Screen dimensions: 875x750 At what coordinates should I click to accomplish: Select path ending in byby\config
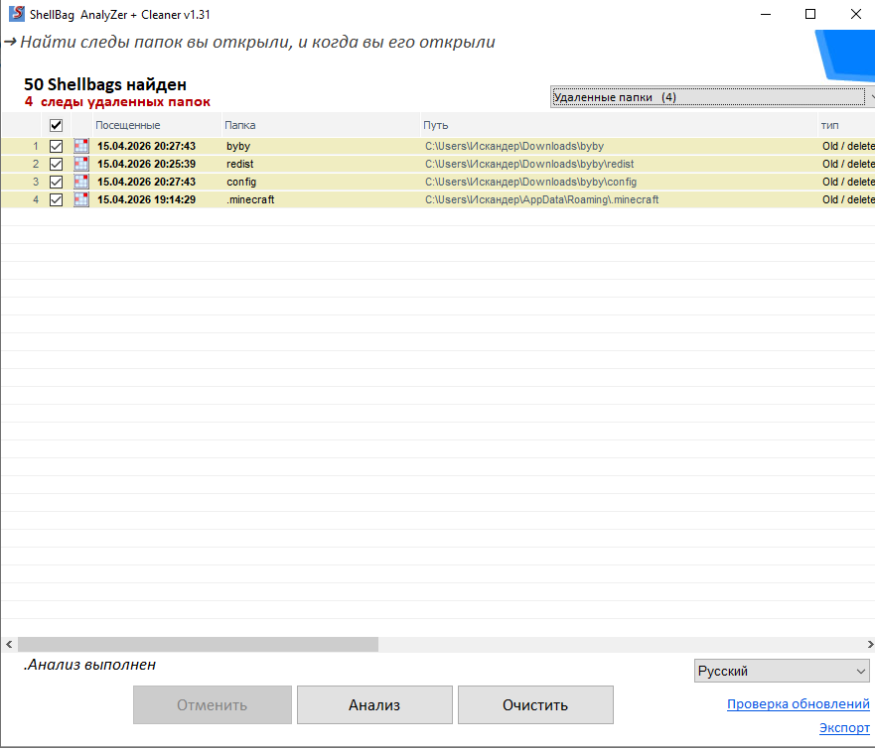[531, 182]
